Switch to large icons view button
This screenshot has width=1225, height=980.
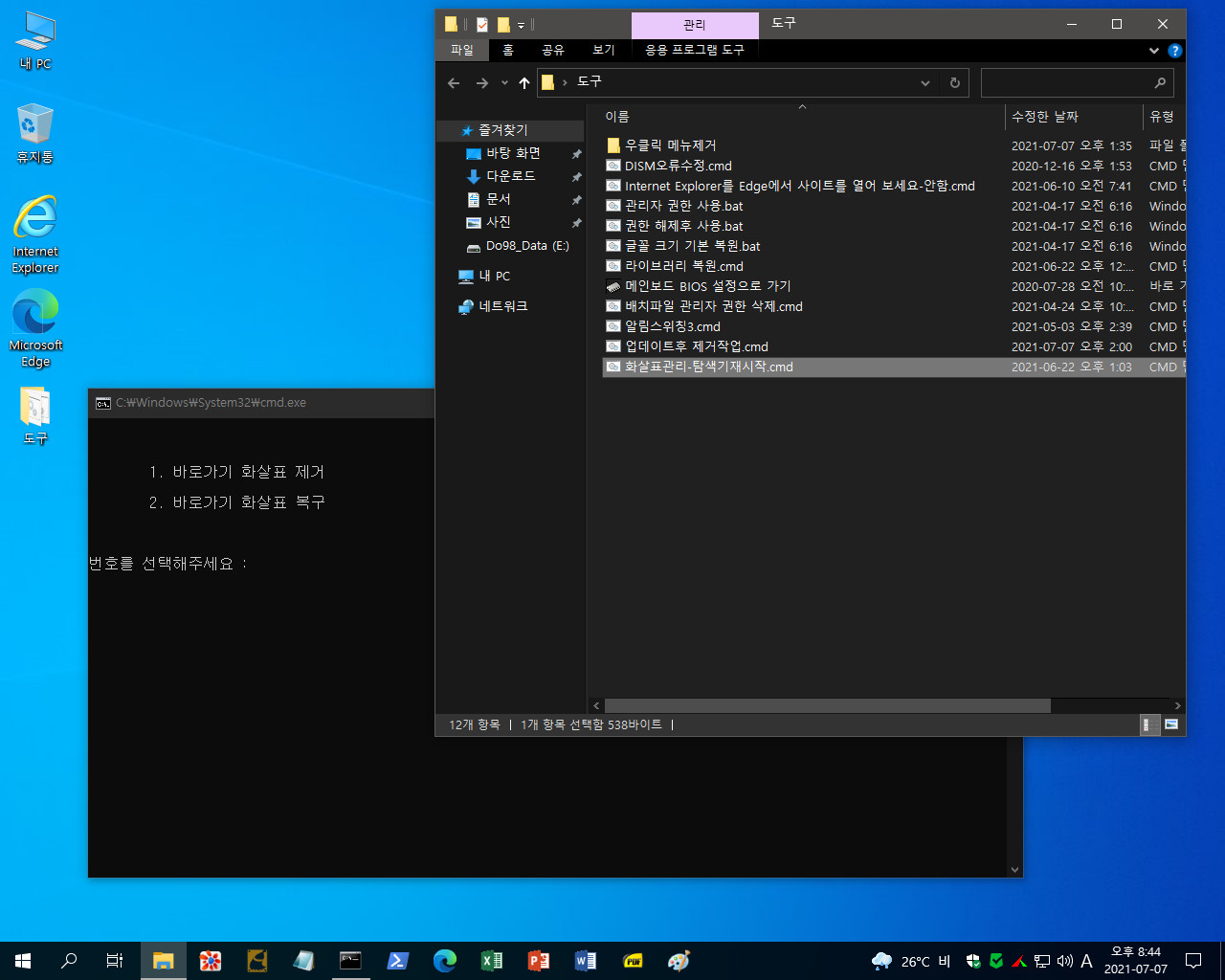click(1170, 724)
